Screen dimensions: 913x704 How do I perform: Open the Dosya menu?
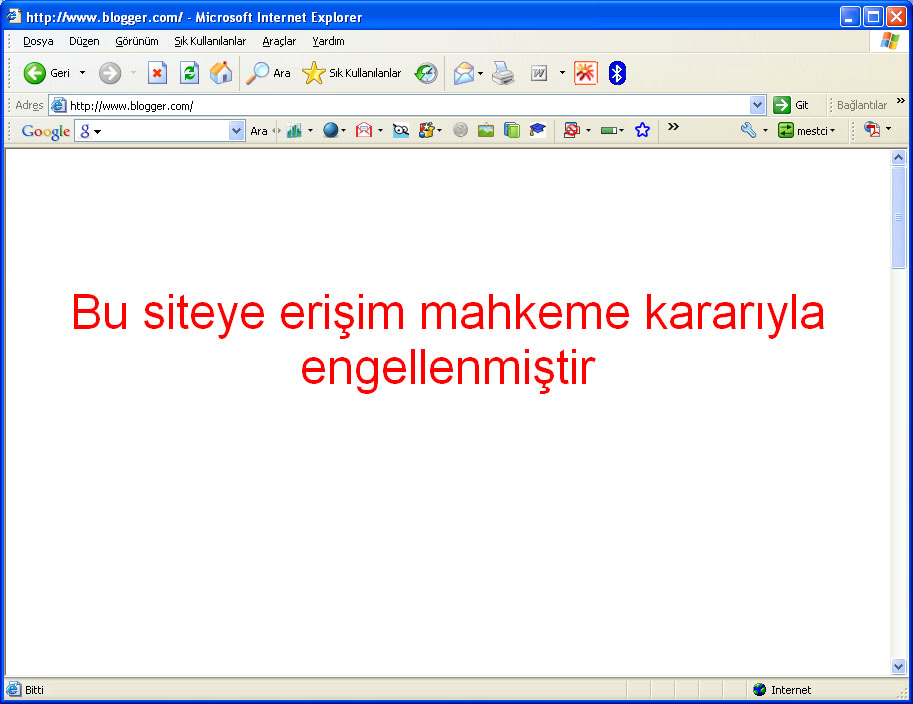pos(38,41)
